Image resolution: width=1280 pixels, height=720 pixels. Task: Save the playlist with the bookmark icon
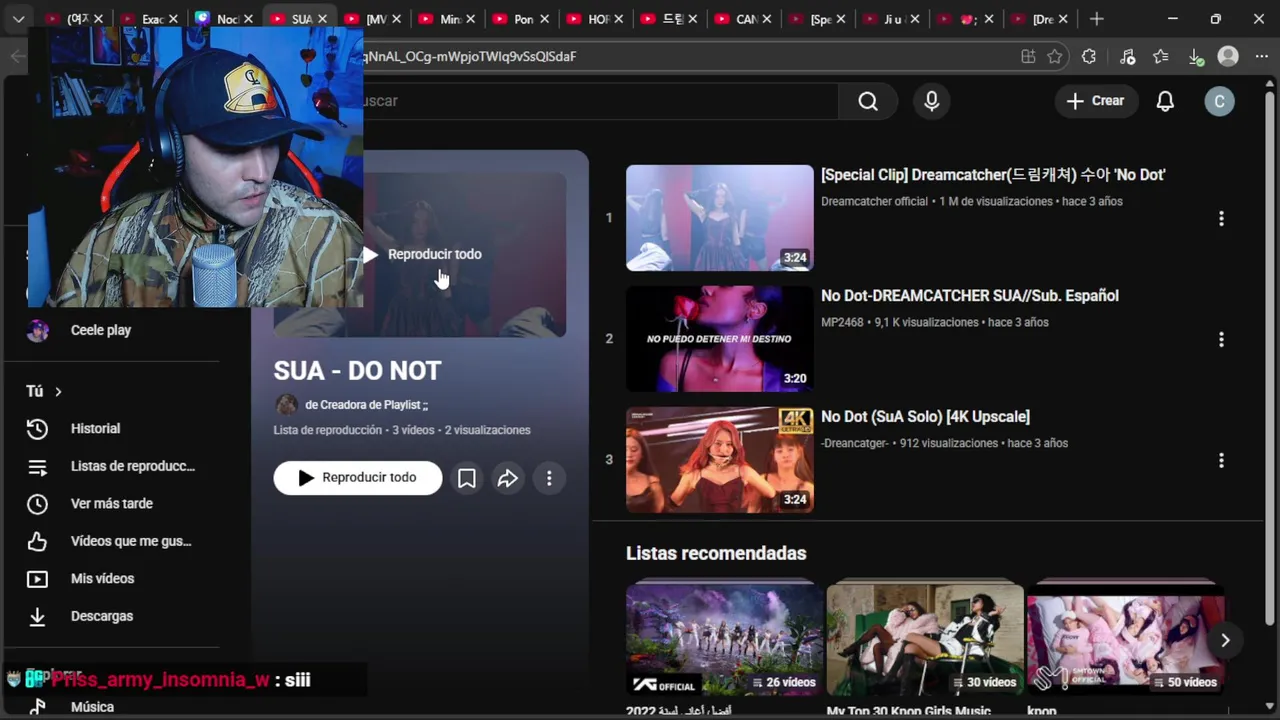tap(466, 478)
